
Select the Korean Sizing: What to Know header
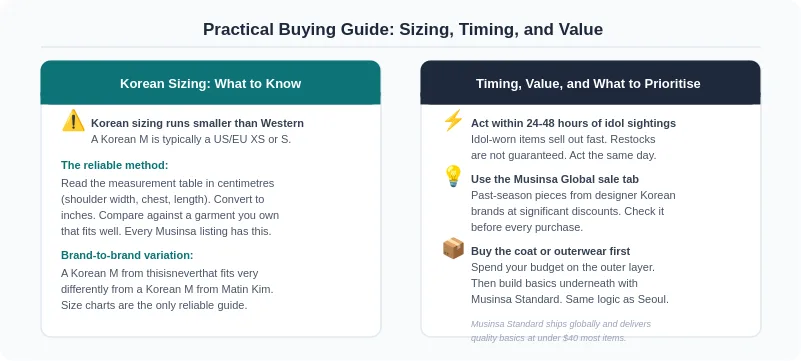pos(210,83)
